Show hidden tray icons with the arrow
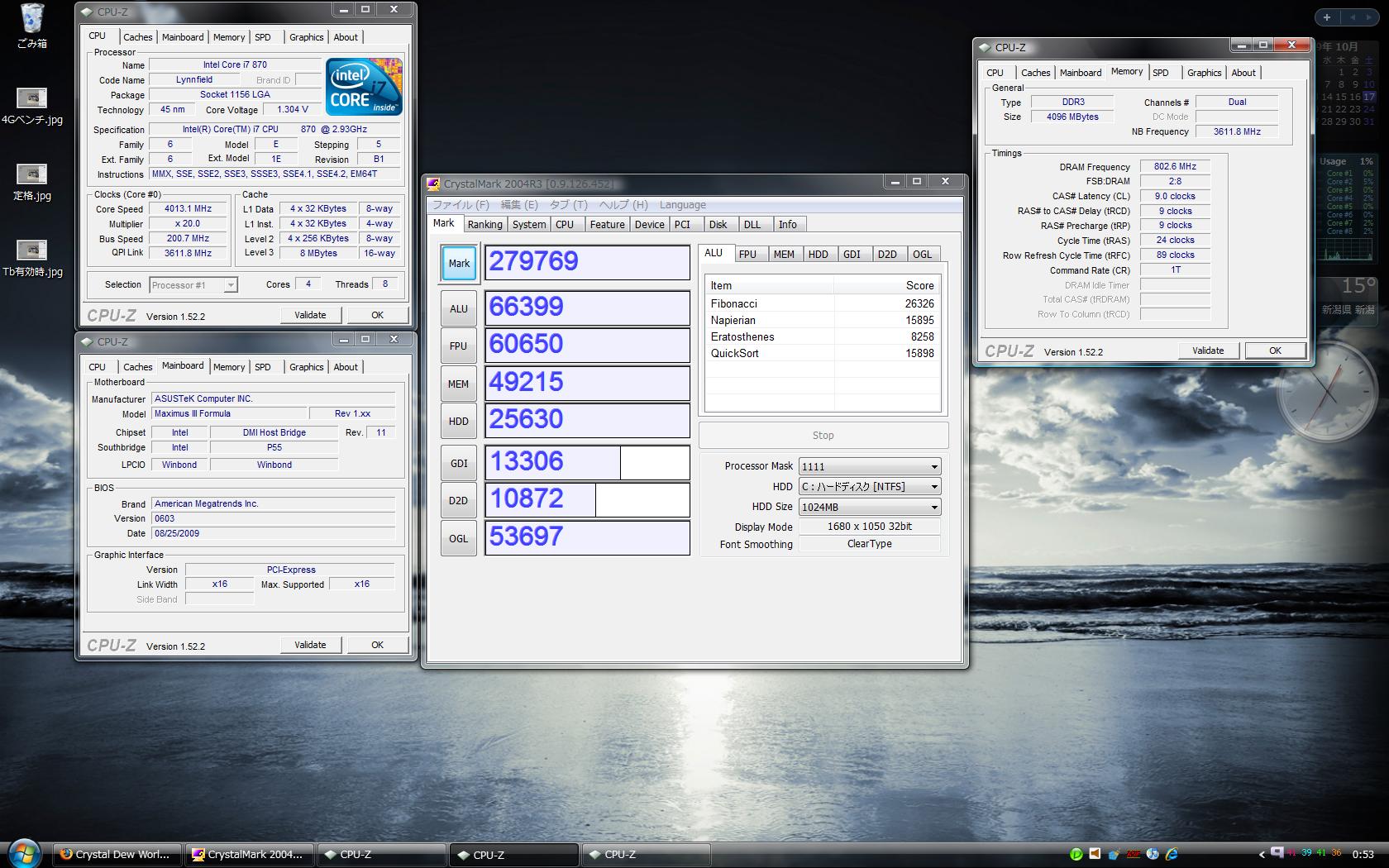The width and height of the screenshot is (1389, 868). (x=1261, y=855)
